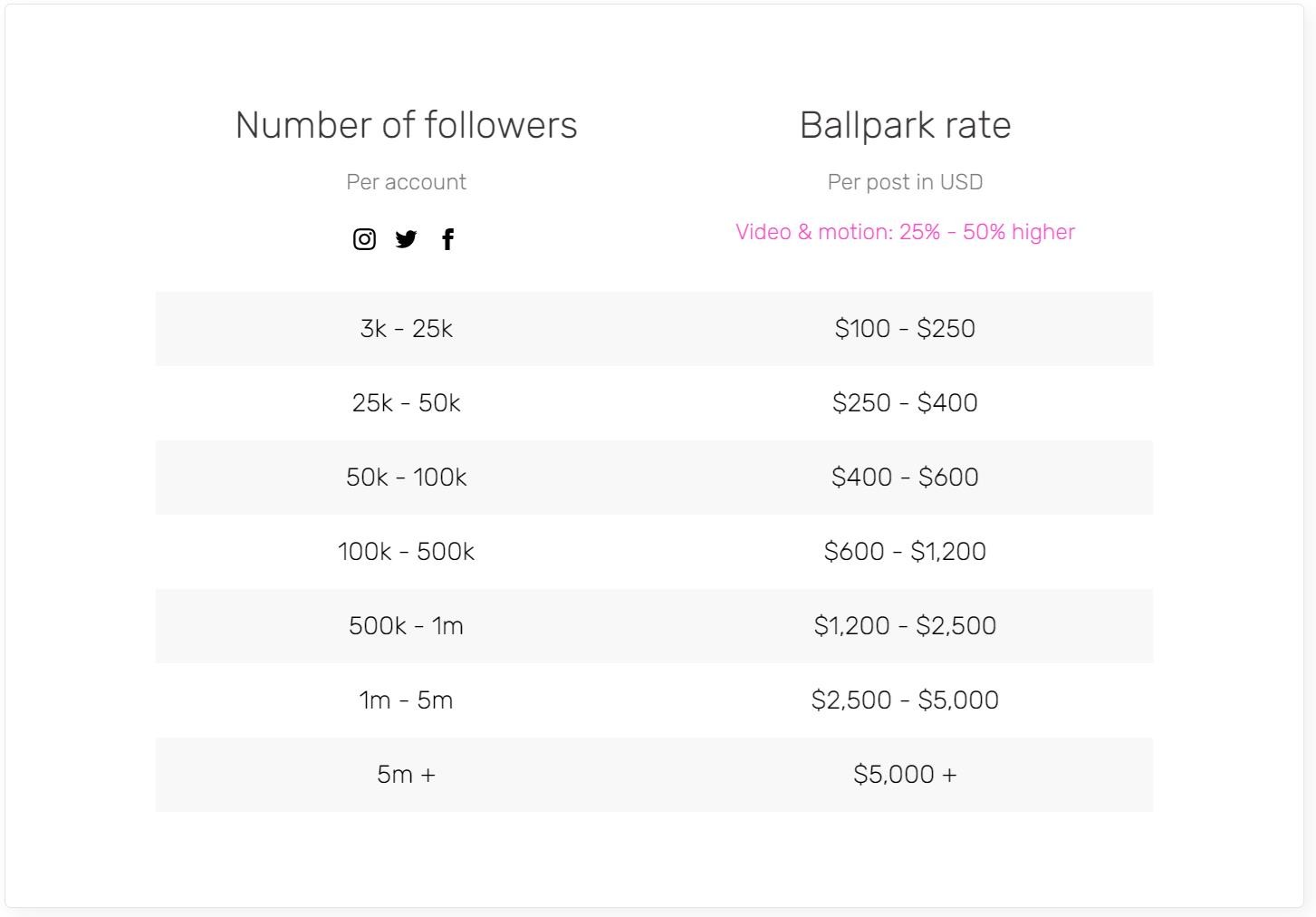Select the pink video & motion note
Image resolution: width=1316 pixels, height=917 pixels.
(905, 232)
